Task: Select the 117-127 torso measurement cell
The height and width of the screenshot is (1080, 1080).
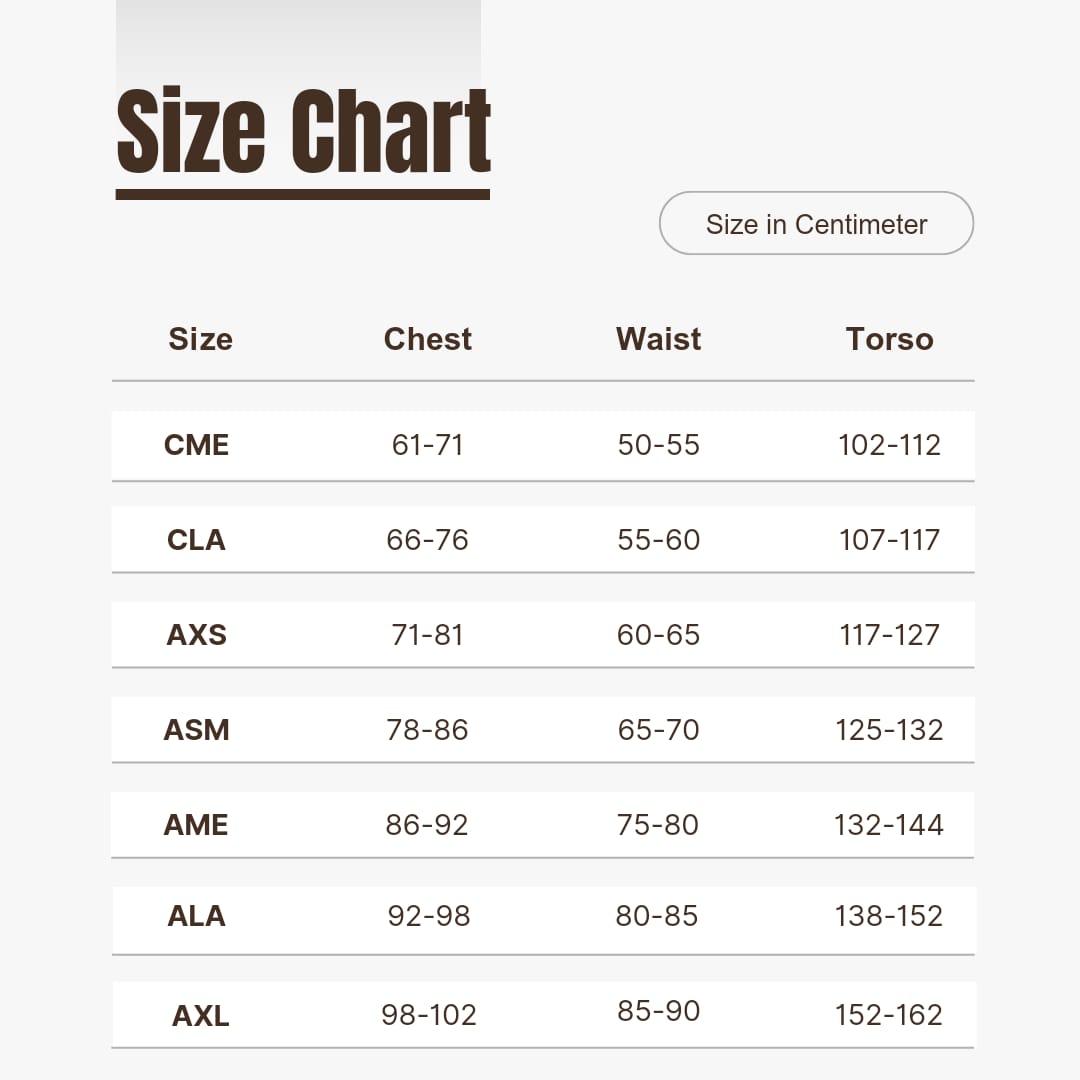Action: [889, 635]
